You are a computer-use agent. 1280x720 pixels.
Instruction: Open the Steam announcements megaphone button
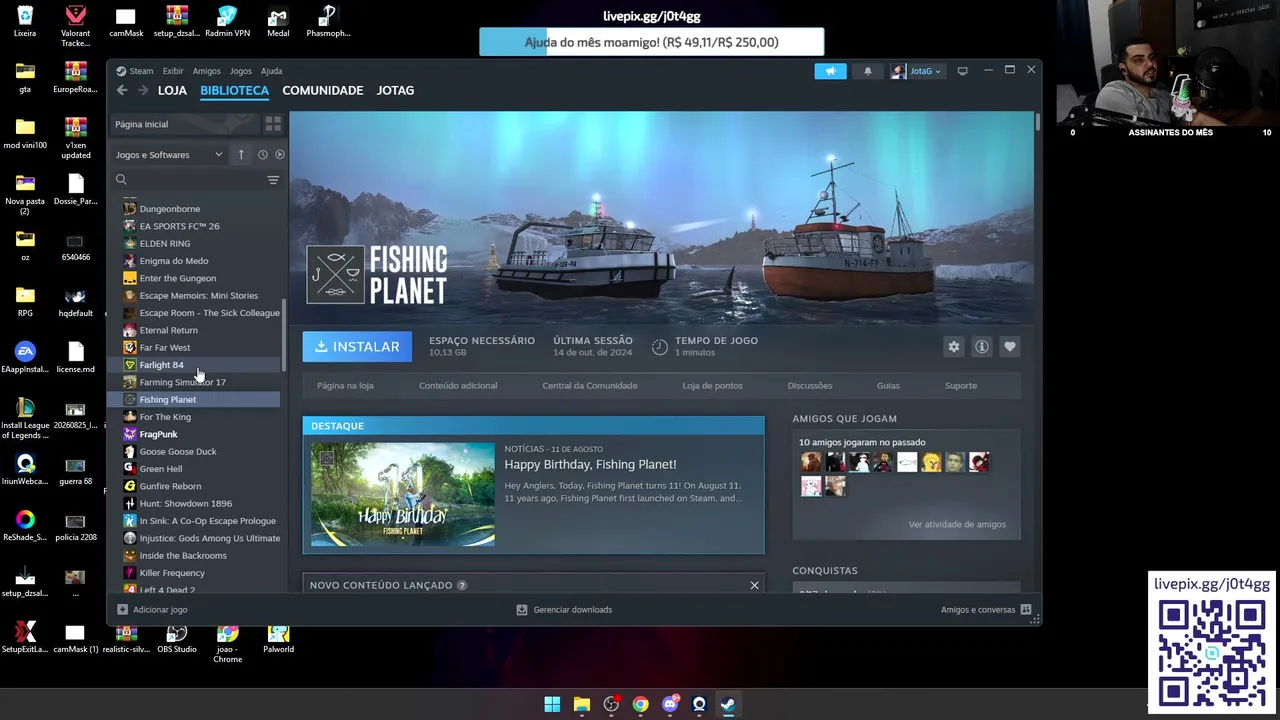point(830,71)
